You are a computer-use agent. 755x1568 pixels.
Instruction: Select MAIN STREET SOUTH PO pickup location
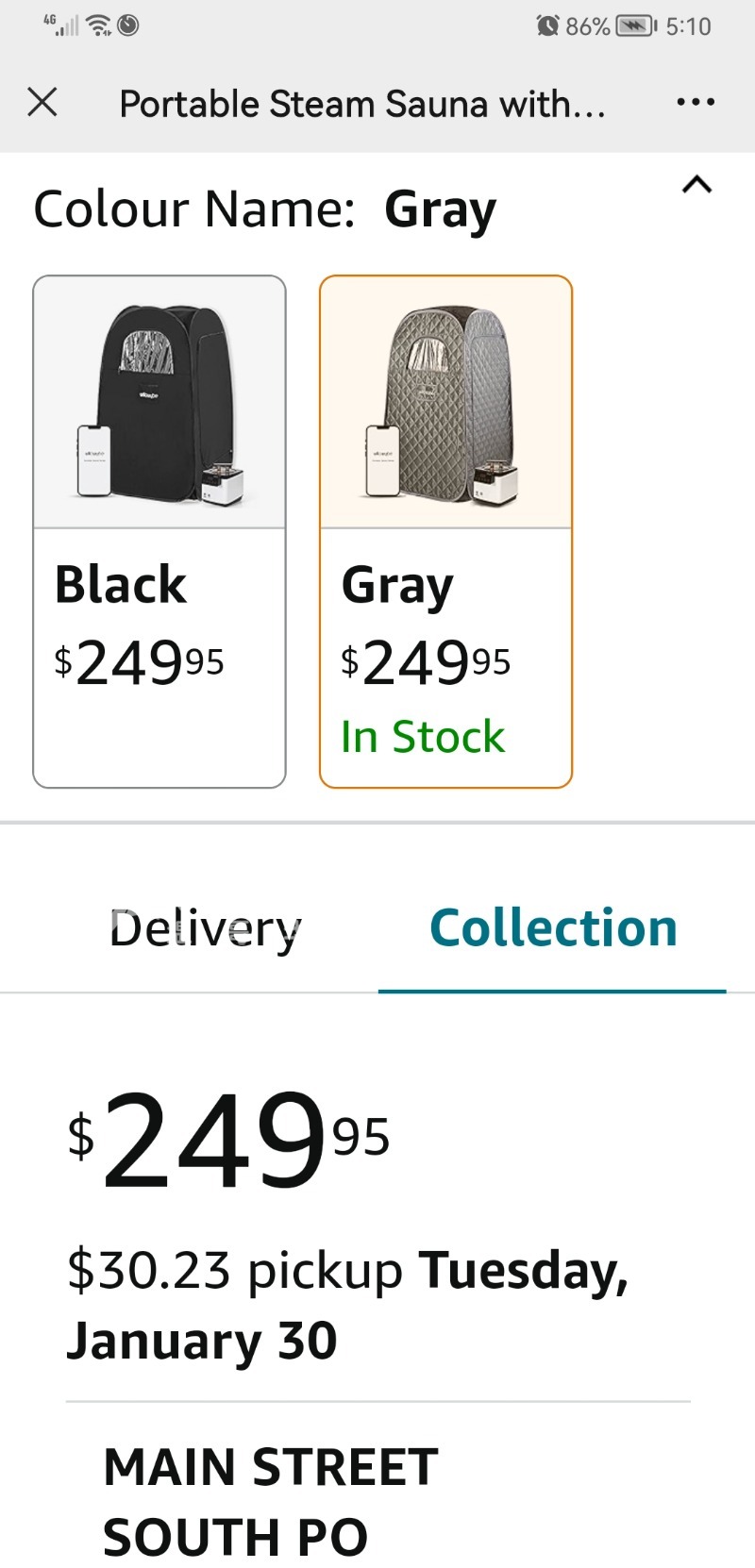pos(270,1502)
